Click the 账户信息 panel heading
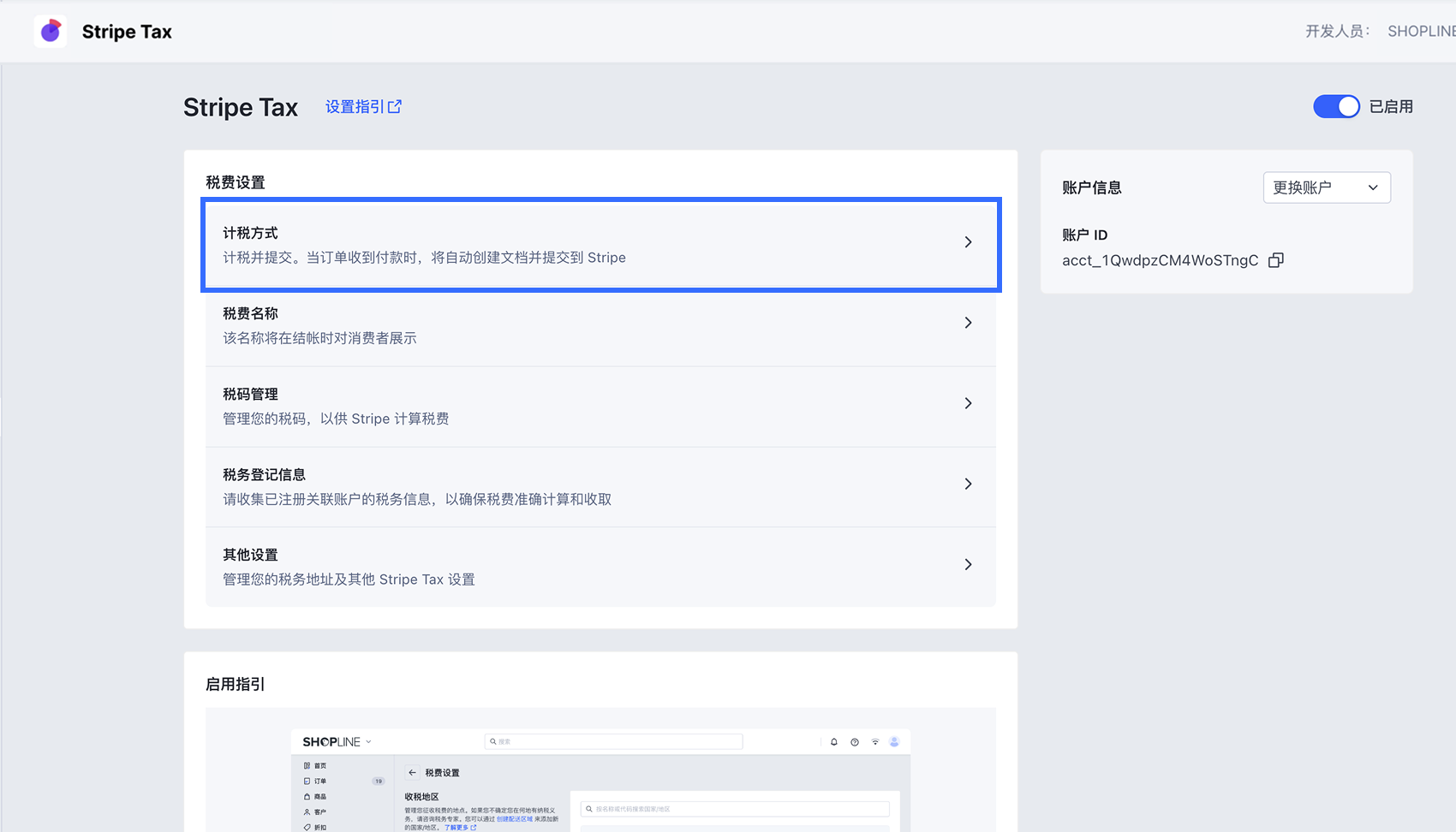This screenshot has height=832, width=1456. pos(1092,187)
